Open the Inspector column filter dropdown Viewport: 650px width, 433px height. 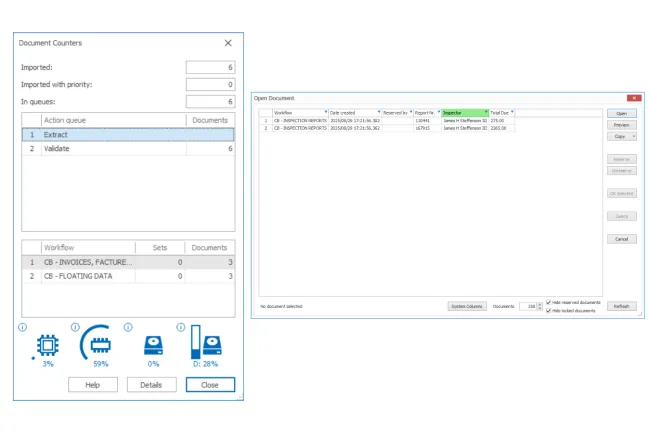pyautogui.click(x=486, y=112)
